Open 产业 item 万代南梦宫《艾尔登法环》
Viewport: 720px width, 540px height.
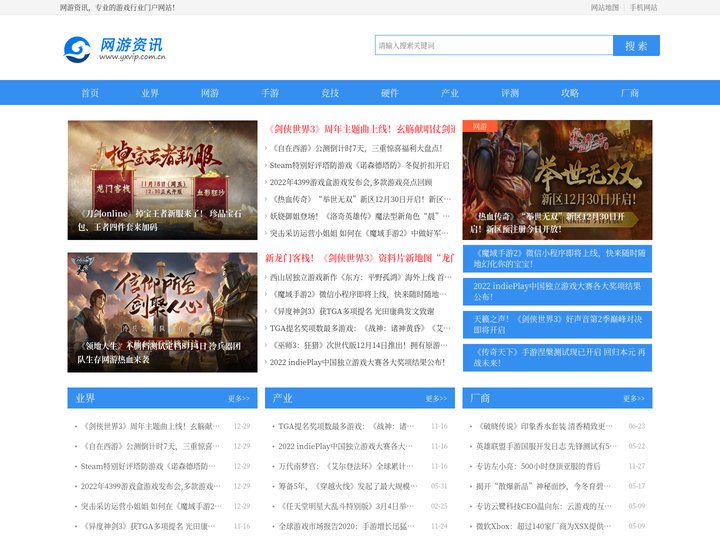[346, 467]
